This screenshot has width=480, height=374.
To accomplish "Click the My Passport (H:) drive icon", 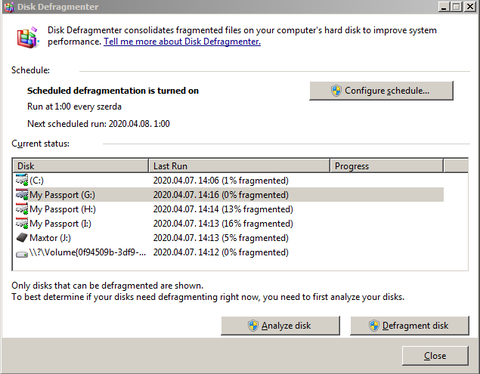I will click(x=22, y=209).
